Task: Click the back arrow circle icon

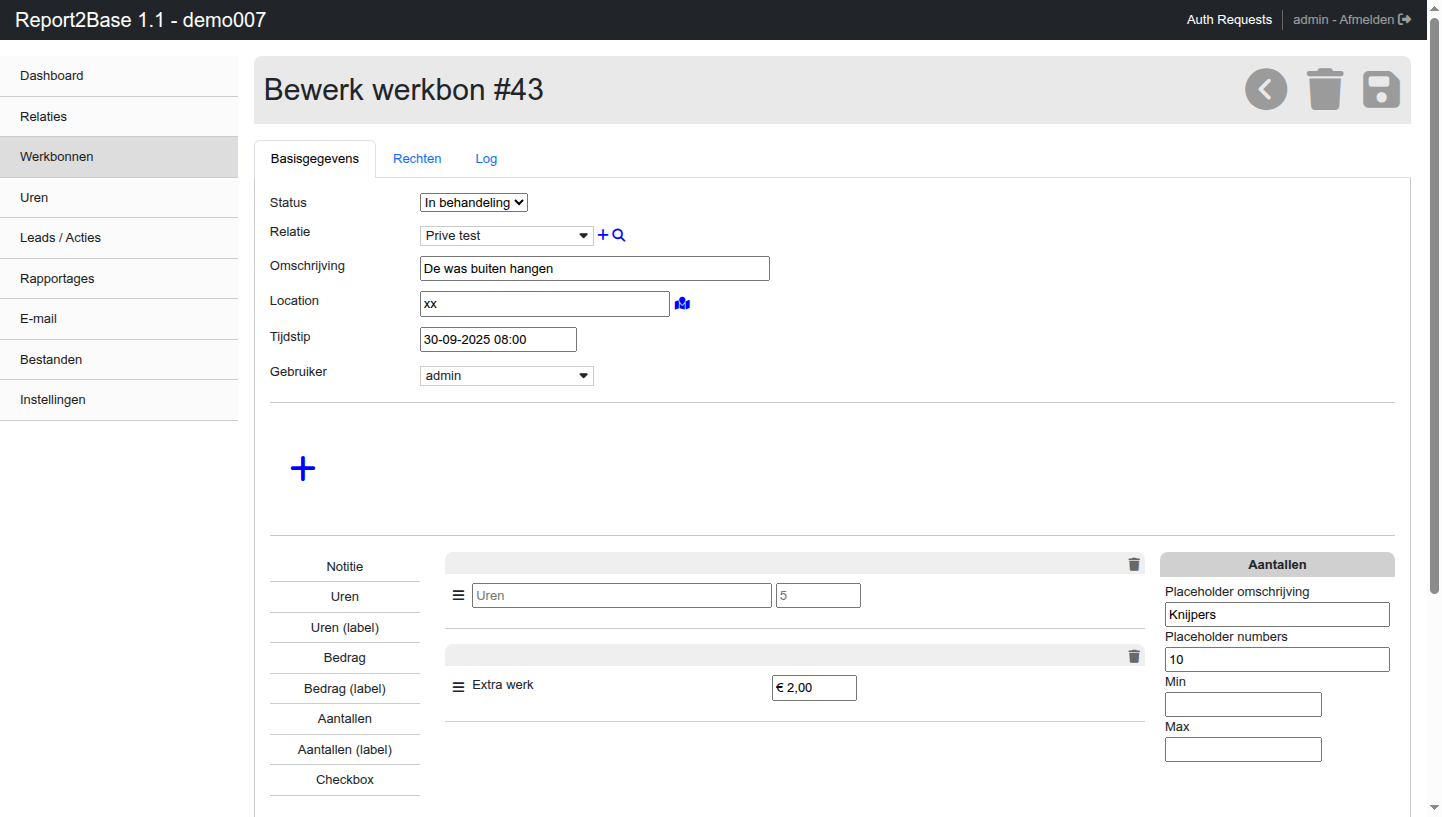Action: 1266,90
